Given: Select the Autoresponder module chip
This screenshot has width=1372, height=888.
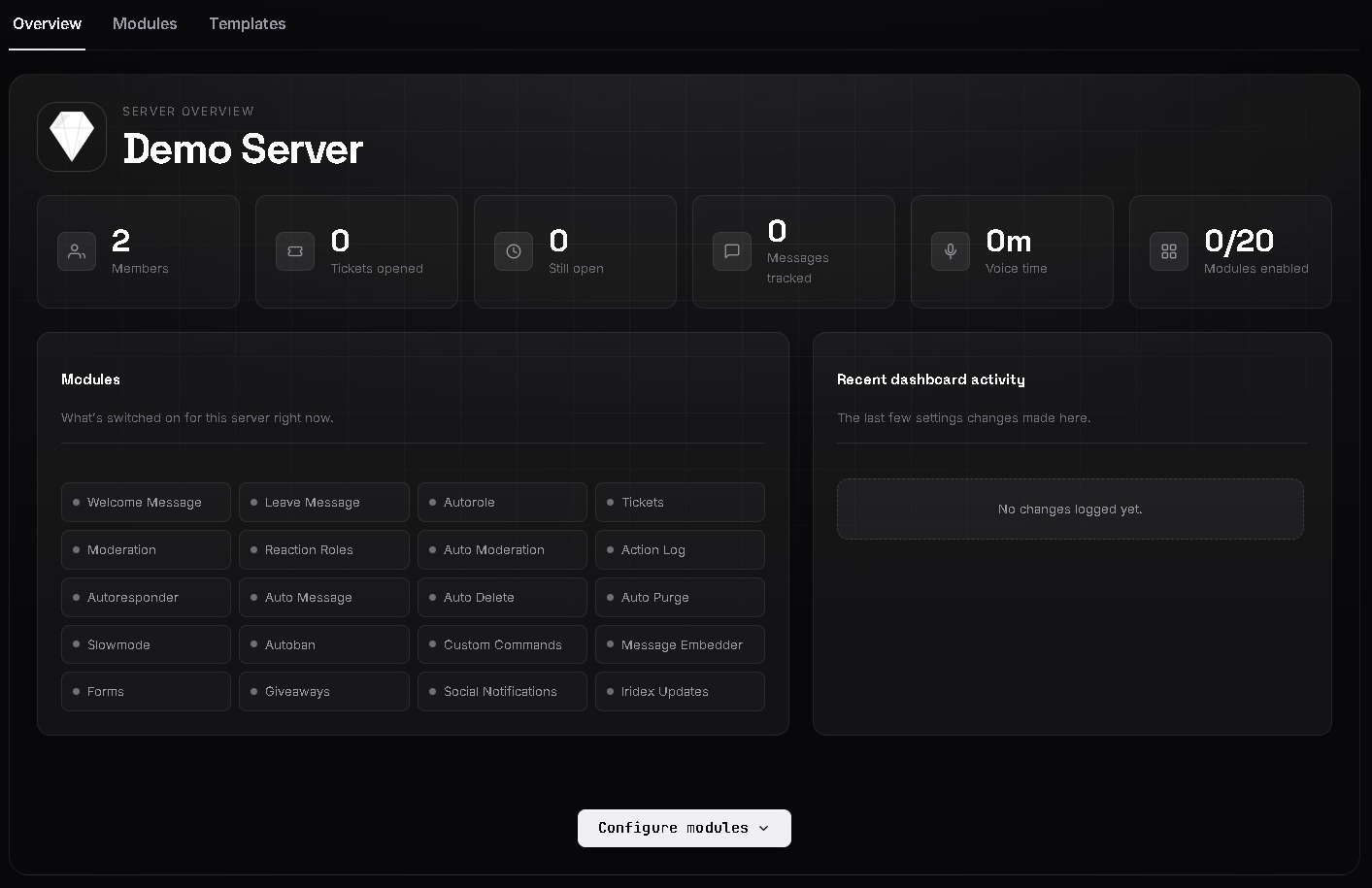Looking at the screenshot, I should pos(146,597).
